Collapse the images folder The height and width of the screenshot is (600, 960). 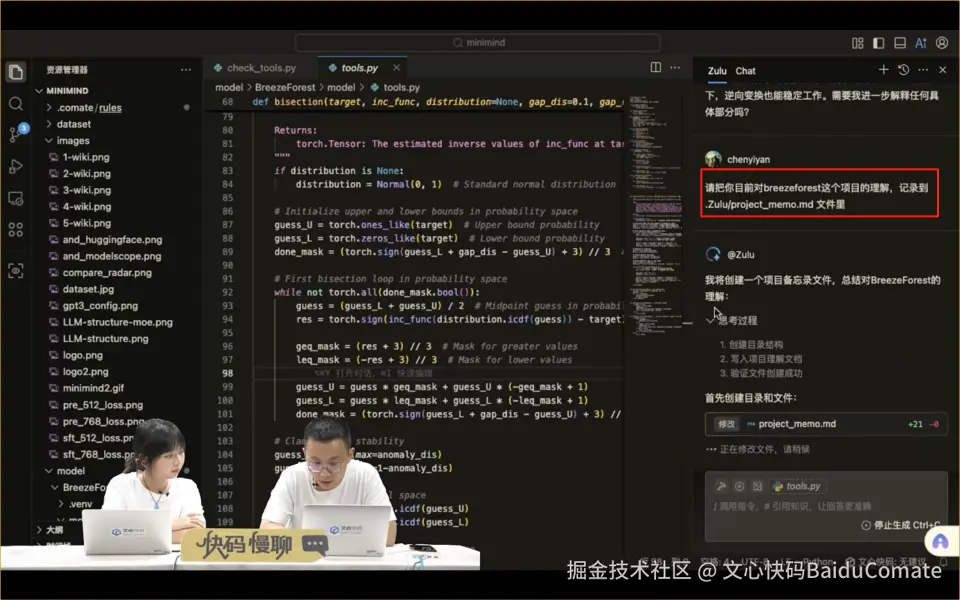point(73,141)
